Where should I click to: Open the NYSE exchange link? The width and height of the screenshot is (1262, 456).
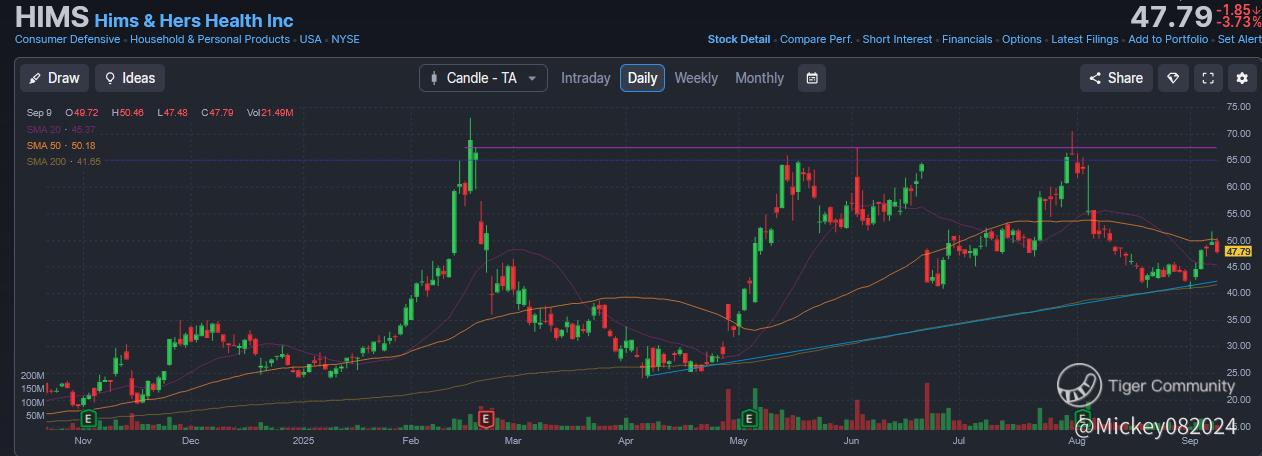tap(345, 39)
